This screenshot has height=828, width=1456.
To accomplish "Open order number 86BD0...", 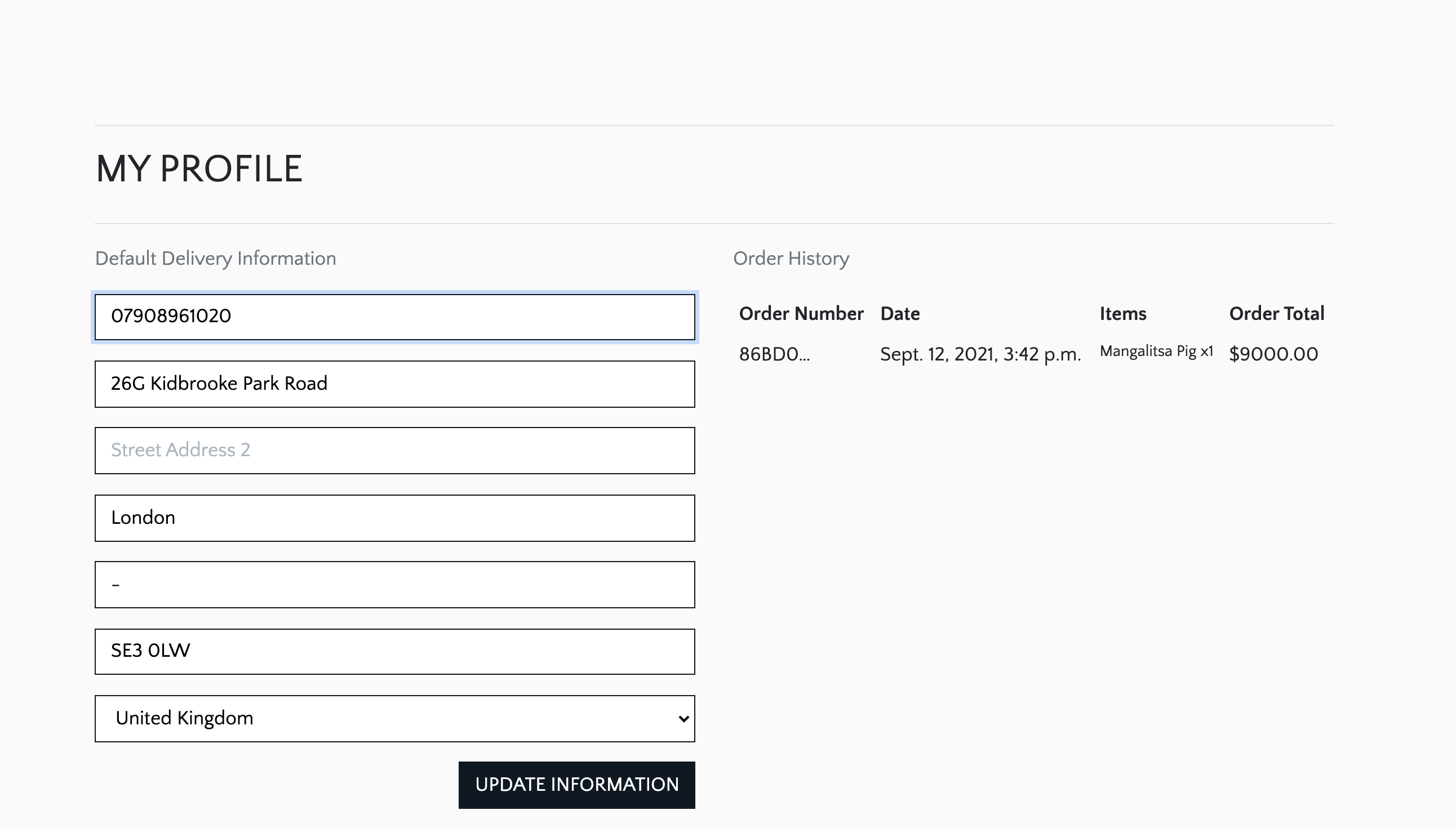I will (774, 354).
